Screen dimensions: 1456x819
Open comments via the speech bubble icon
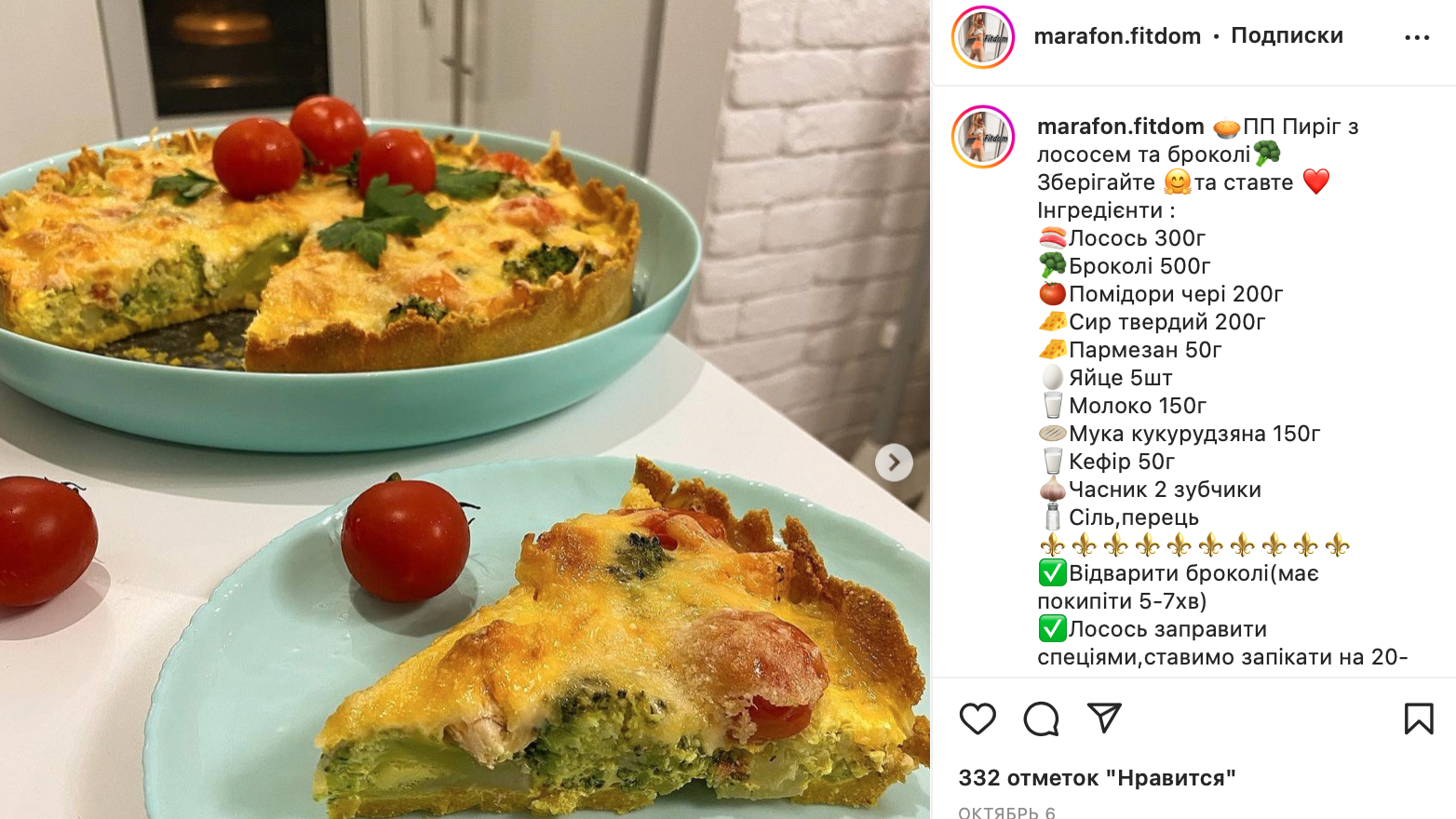(1041, 718)
